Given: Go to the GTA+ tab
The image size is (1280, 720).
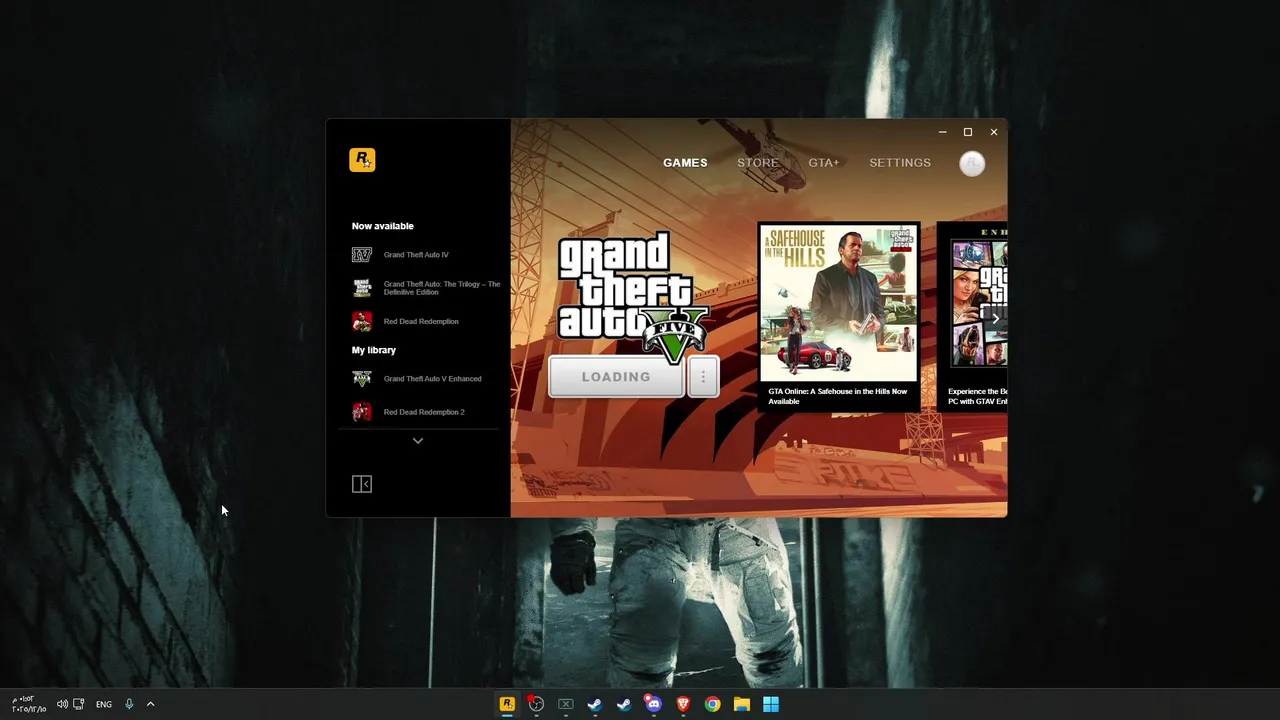Looking at the screenshot, I should click(824, 163).
